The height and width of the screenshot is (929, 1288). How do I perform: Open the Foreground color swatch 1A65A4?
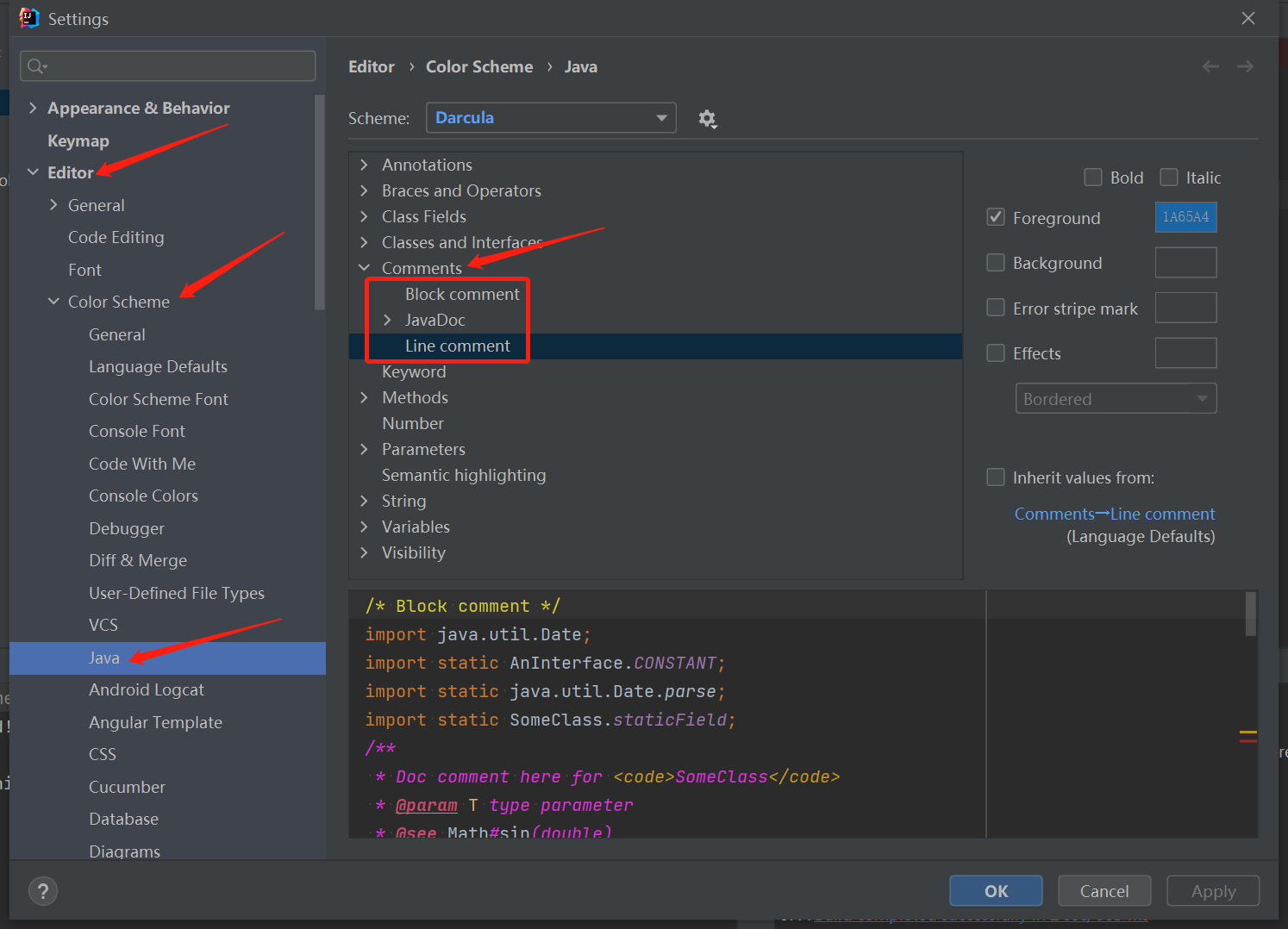(x=1185, y=217)
